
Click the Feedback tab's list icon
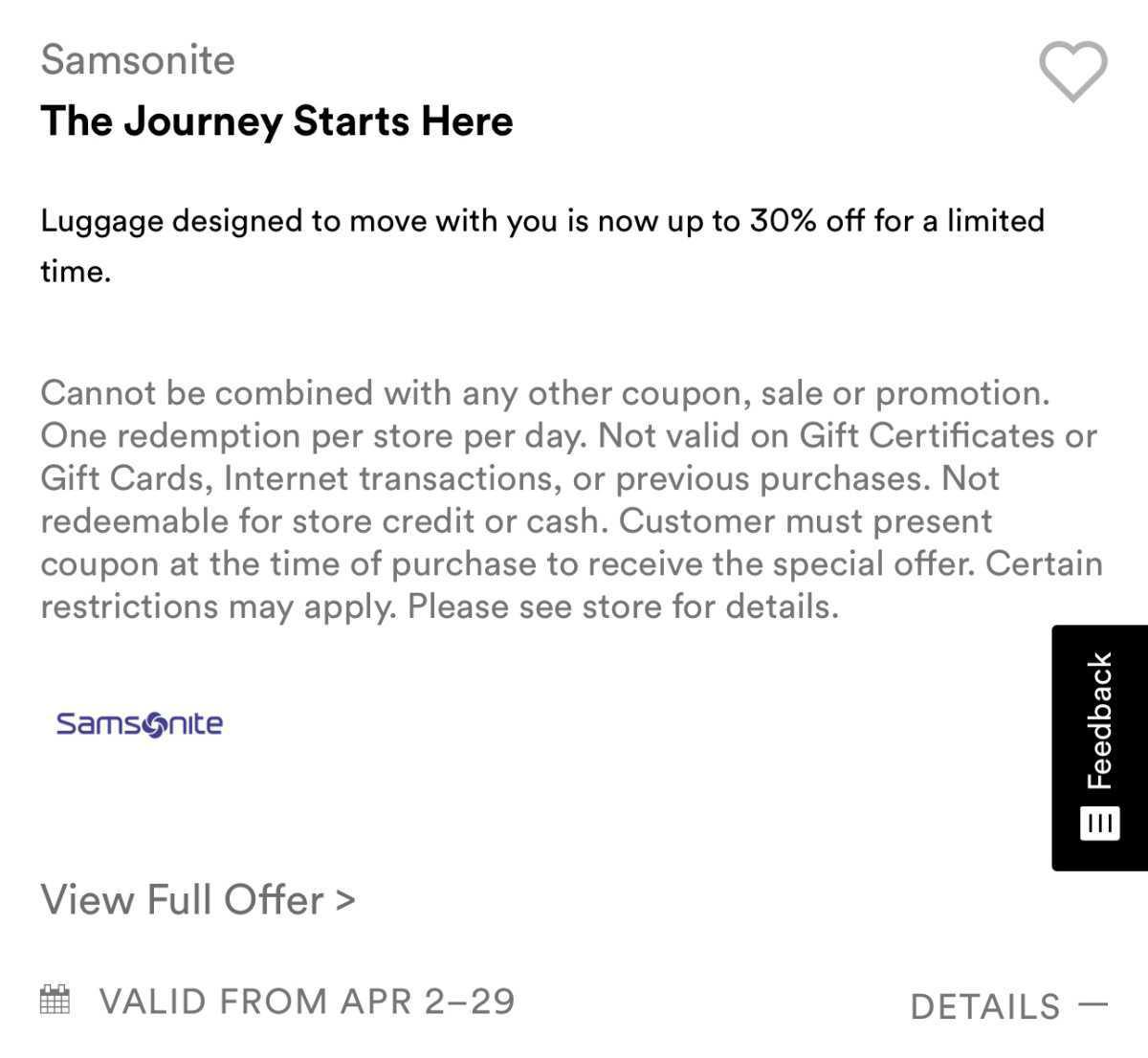click(x=1099, y=823)
